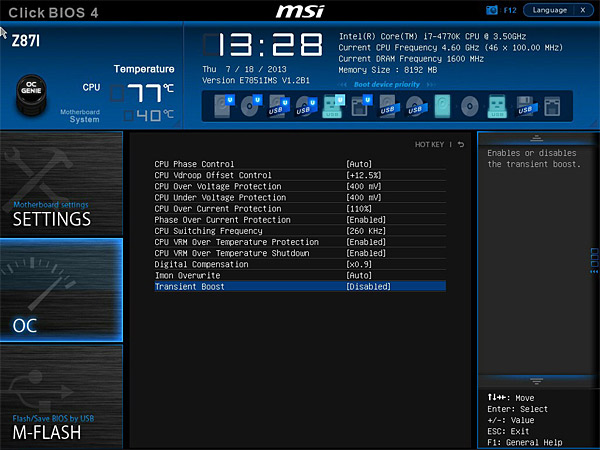Click the Current CPU Frequency 4.60 GHz line
Image resolution: width=600 pixels, height=450 pixels.
pyautogui.click(x=450, y=47)
